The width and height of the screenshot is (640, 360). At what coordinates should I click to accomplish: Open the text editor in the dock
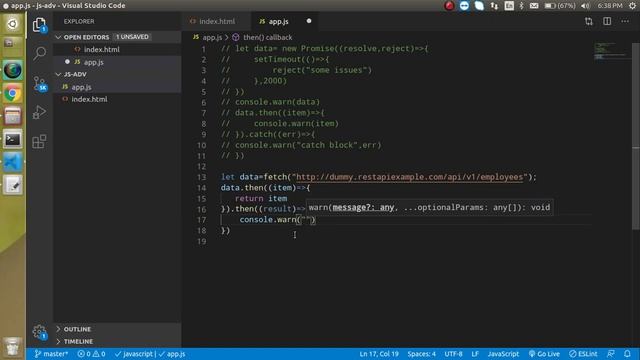(13, 185)
